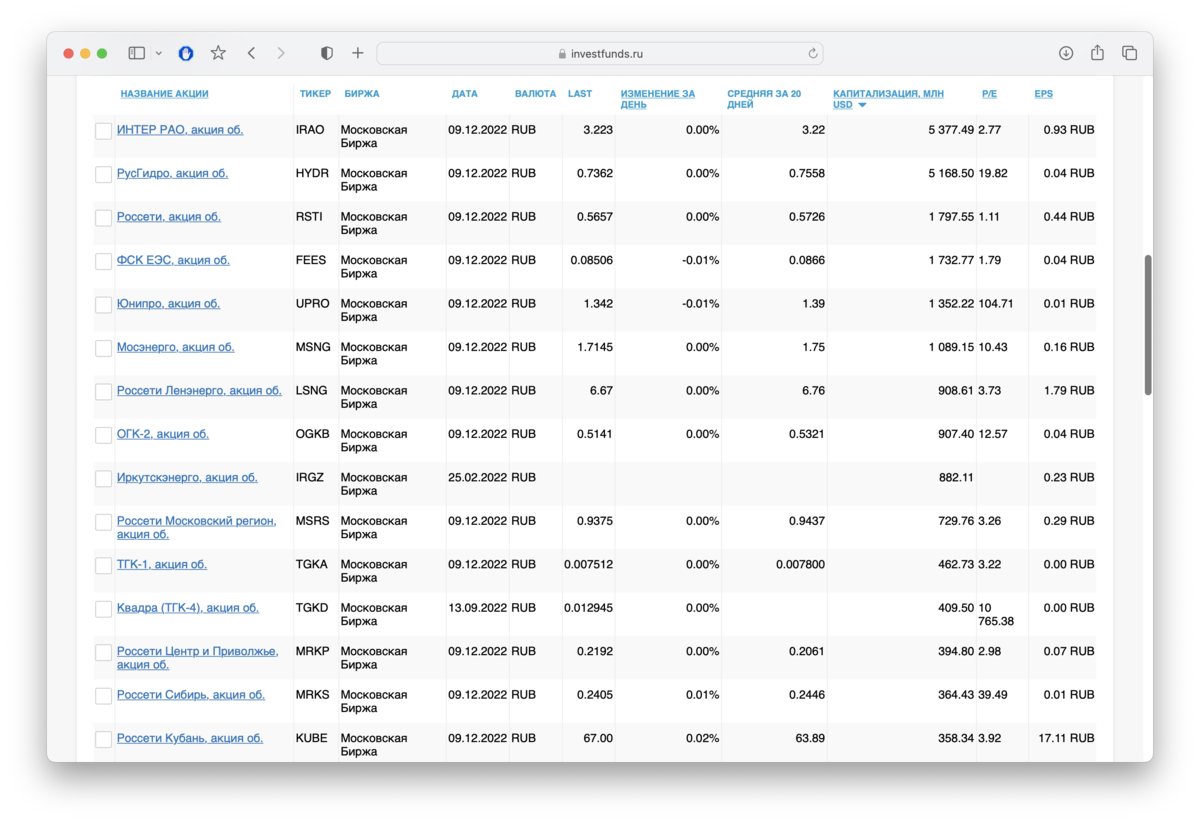The height and width of the screenshot is (824, 1200).
Task: Open Россети Сибирь, акция об. link
Action: click(191, 695)
